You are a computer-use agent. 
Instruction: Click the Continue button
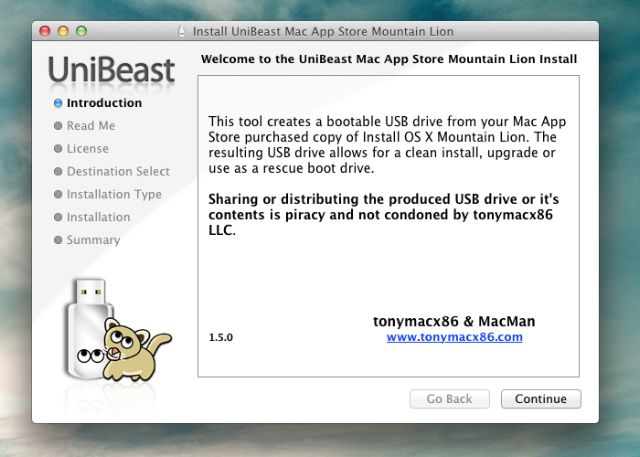[x=541, y=399]
